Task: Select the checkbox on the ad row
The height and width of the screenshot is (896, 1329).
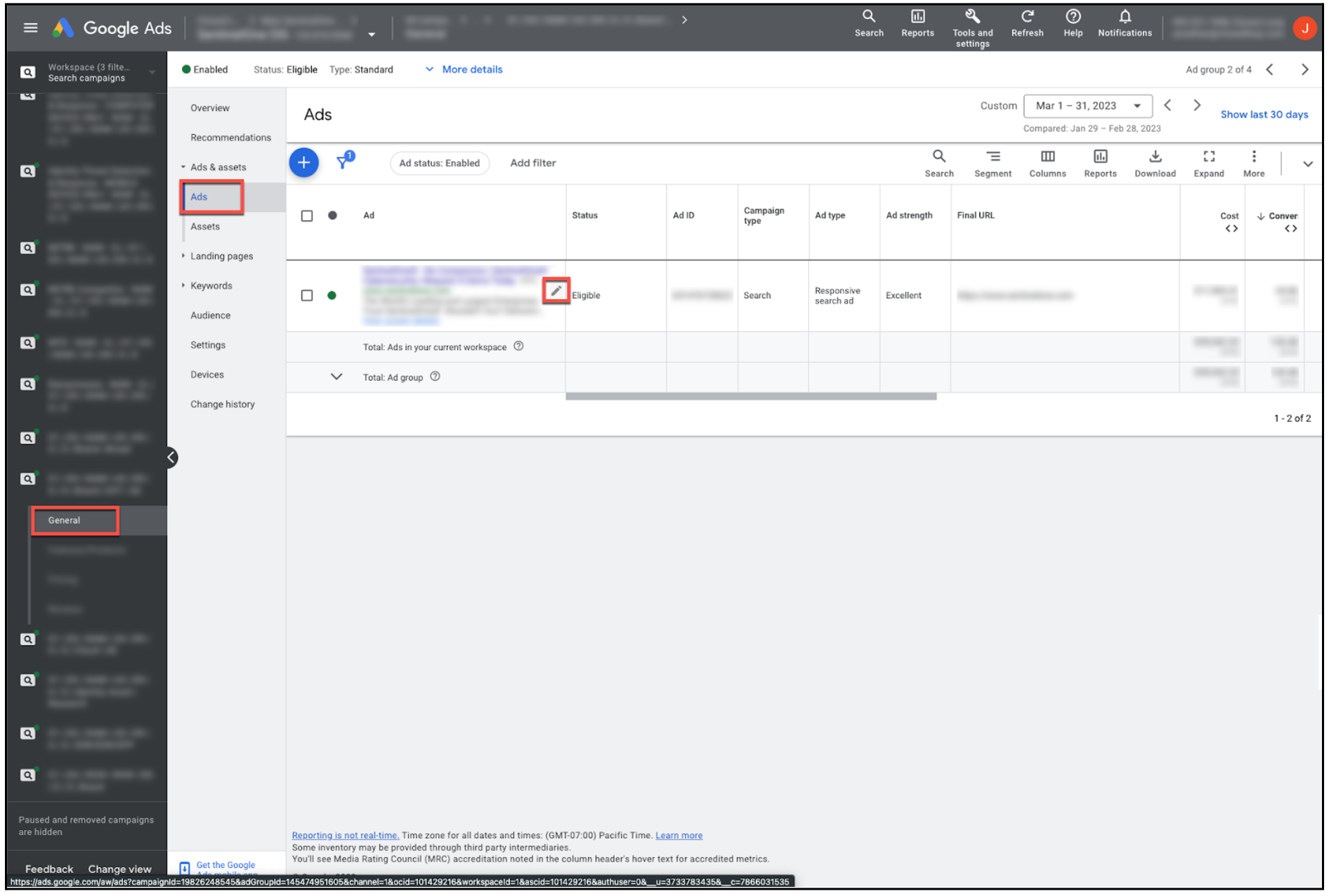Action: coord(307,296)
